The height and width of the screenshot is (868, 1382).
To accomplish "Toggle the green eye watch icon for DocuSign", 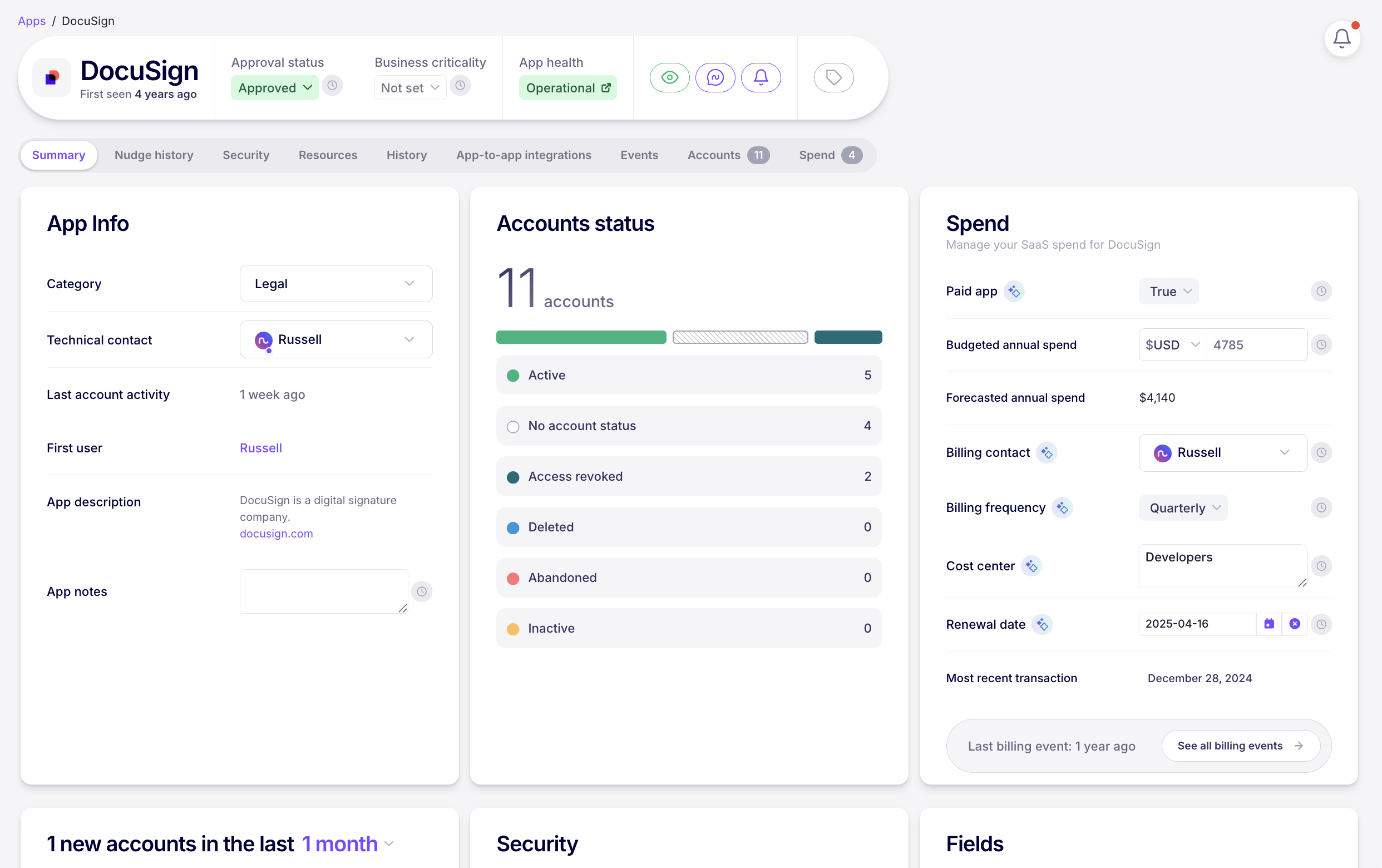I will pos(669,77).
